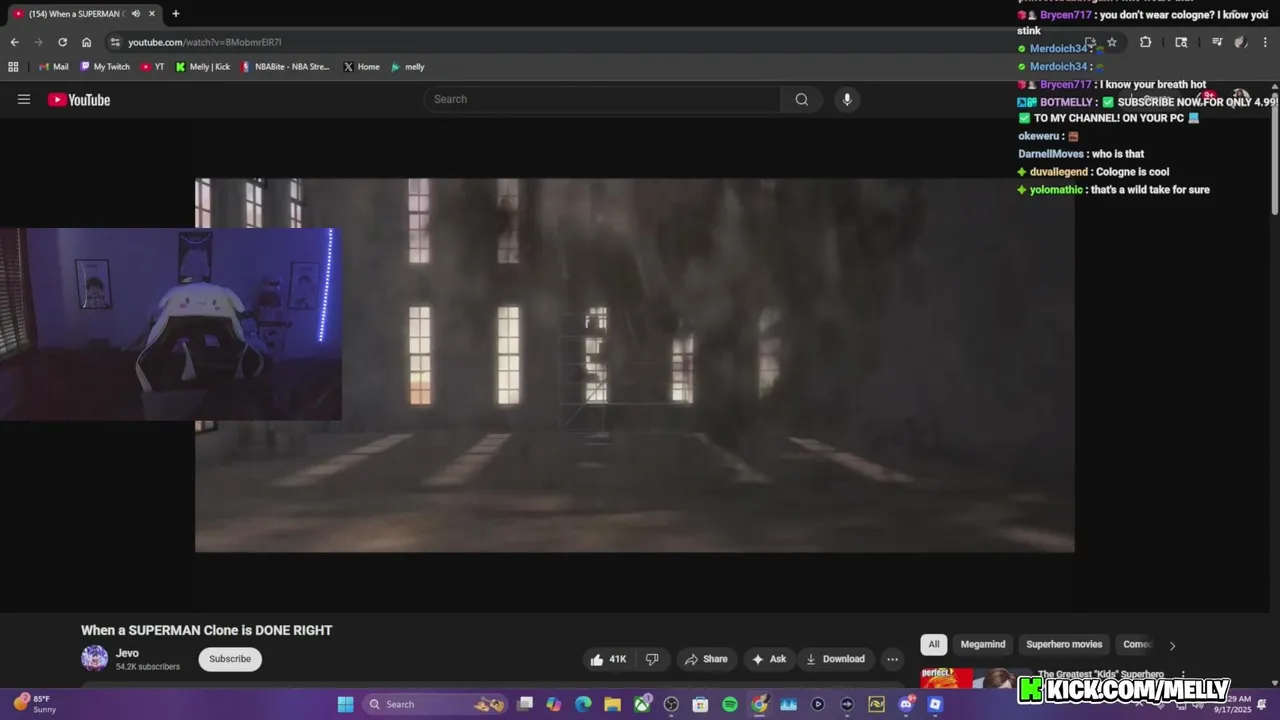This screenshot has width=1280, height=720.
Task: Like the video with 41K thumbs-up
Action: tap(608, 659)
